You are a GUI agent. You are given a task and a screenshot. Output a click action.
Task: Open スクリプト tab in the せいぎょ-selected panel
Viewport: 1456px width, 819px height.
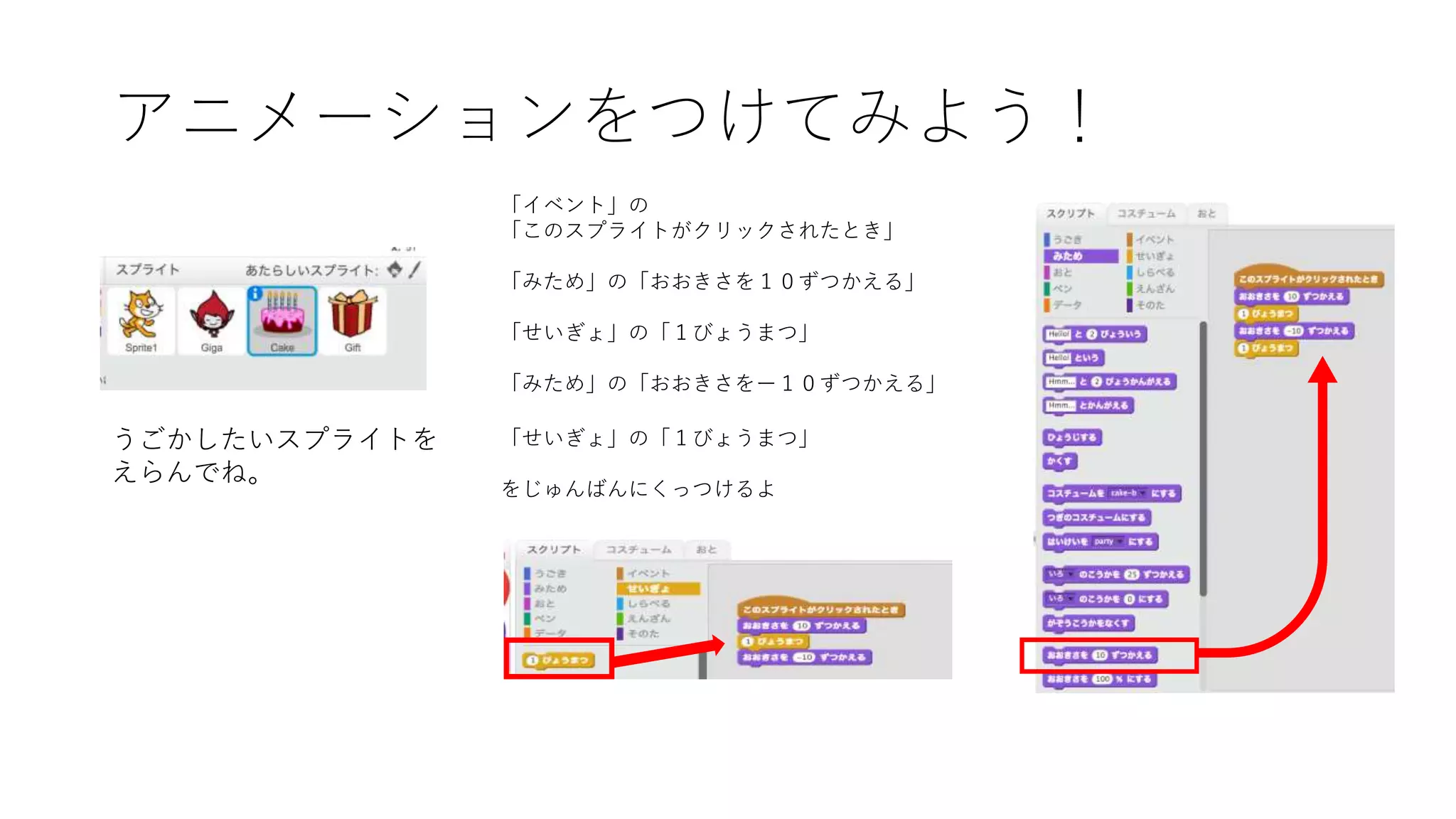tap(553, 550)
